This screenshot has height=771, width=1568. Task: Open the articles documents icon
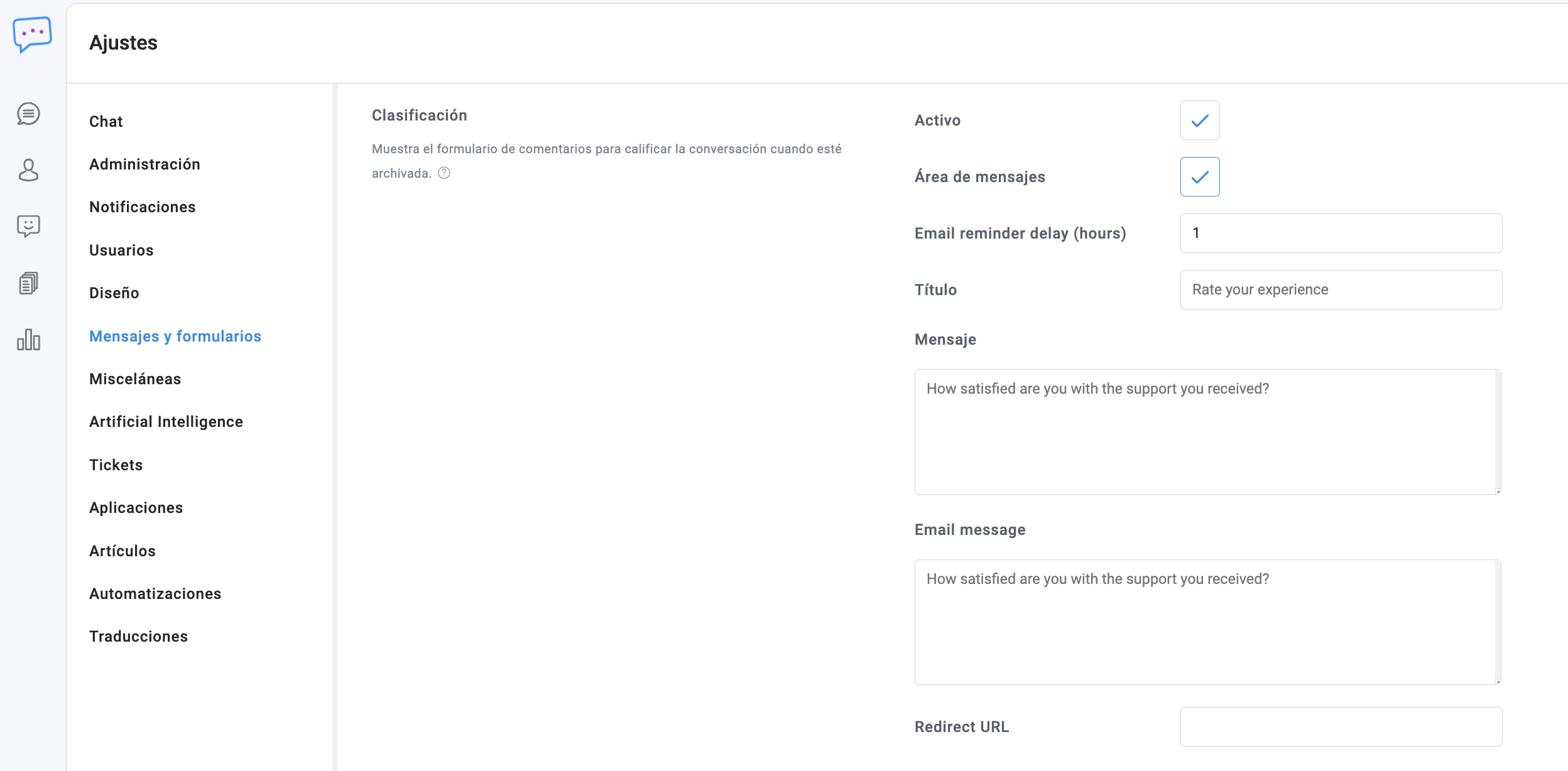(x=28, y=283)
